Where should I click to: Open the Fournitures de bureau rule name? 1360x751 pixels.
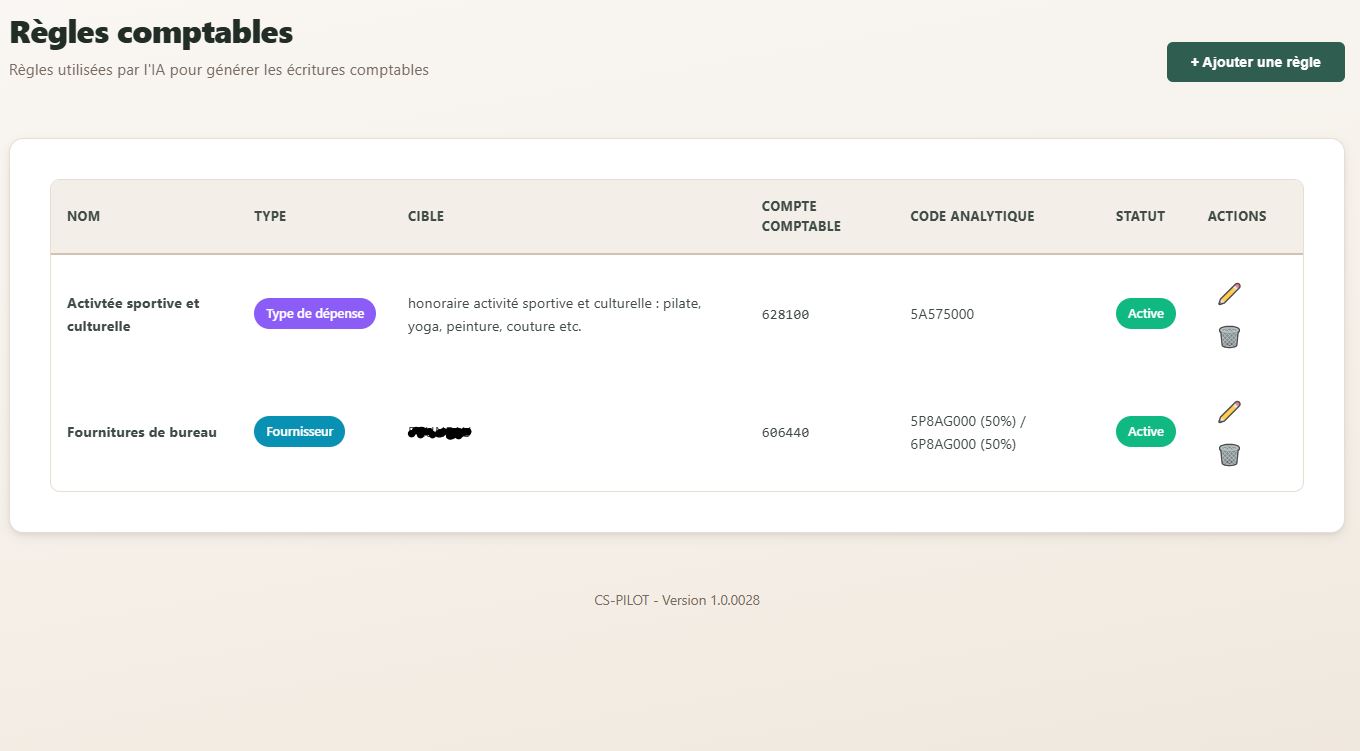pos(142,432)
